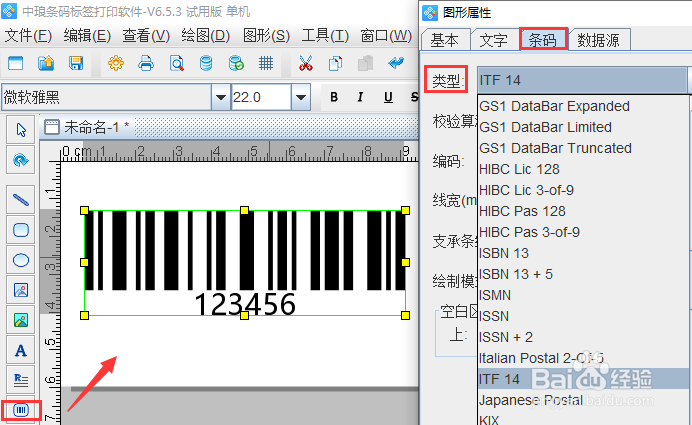Select the 未命名-1 document tab

point(87,128)
